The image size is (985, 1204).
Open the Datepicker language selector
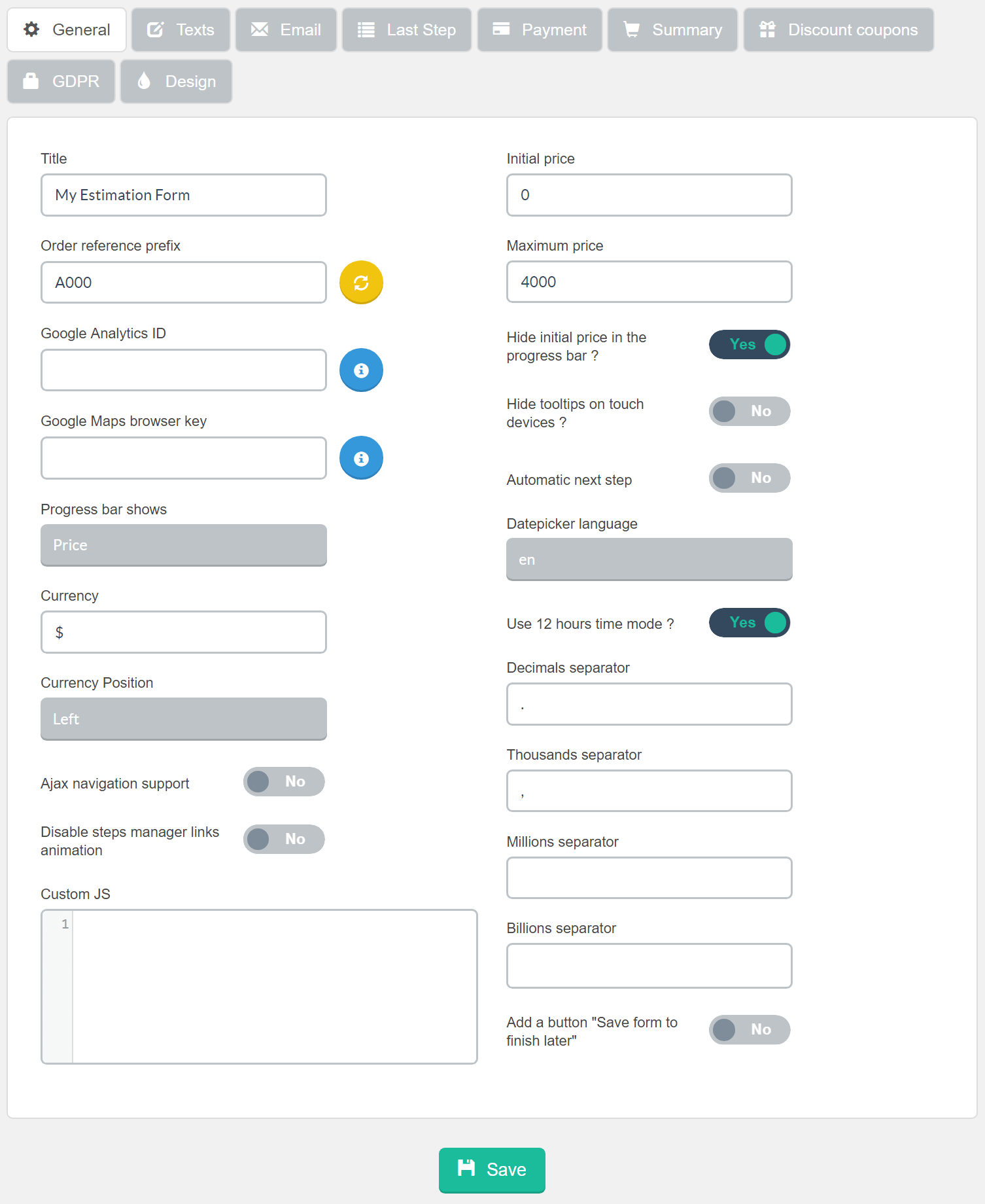[x=648, y=559]
